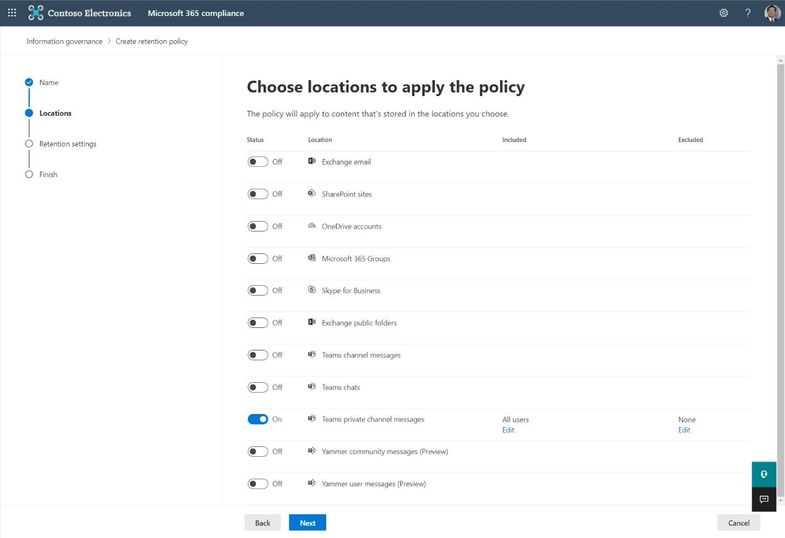This screenshot has height=538, width=785.
Task: Open Information governance breadcrumb
Action: pyautogui.click(x=64, y=42)
